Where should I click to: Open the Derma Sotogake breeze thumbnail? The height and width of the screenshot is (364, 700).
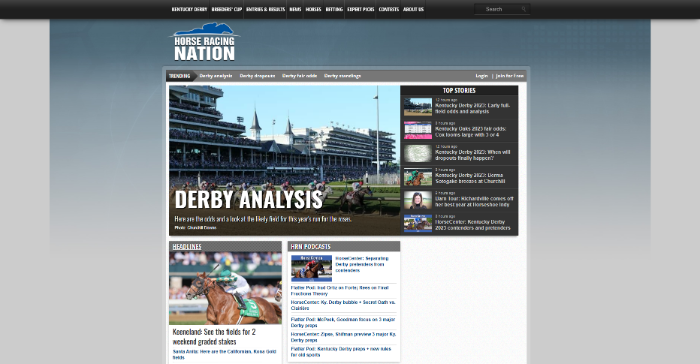pyautogui.click(x=418, y=177)
